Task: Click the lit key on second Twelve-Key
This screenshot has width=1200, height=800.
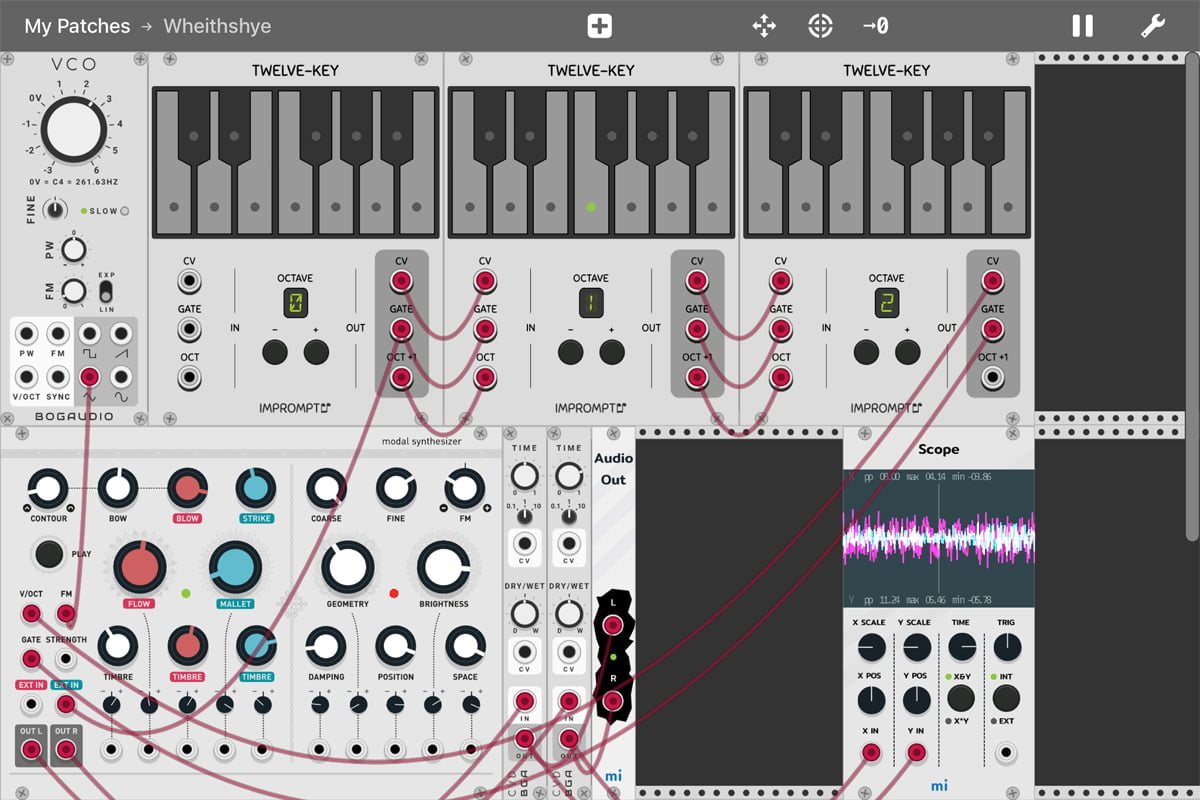Action: pos(591,207)
